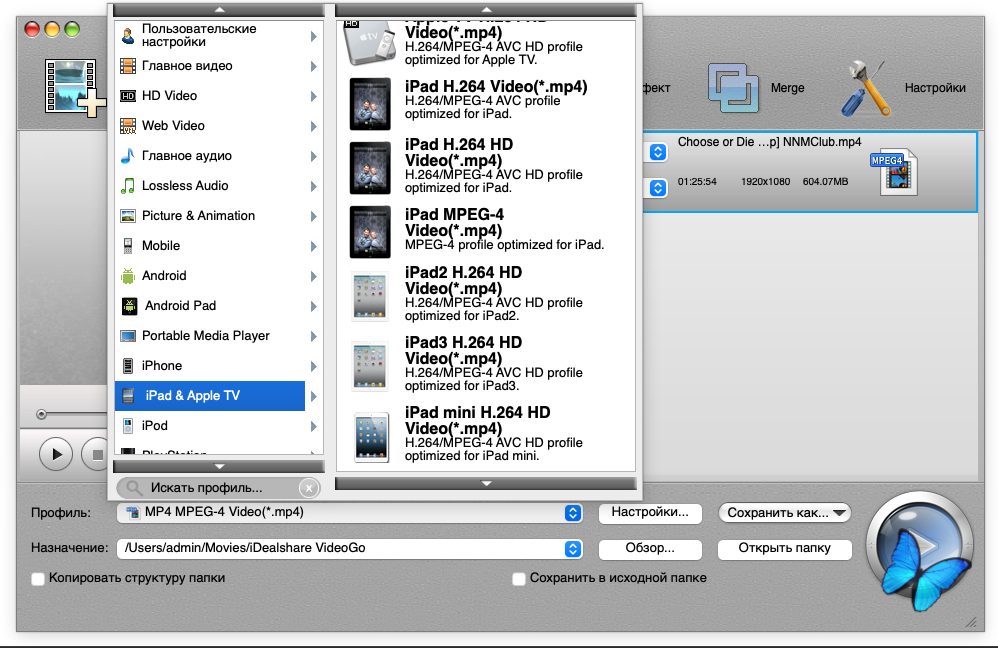
Task: Click the Искать профиль search field
Action: click(210, 488)
